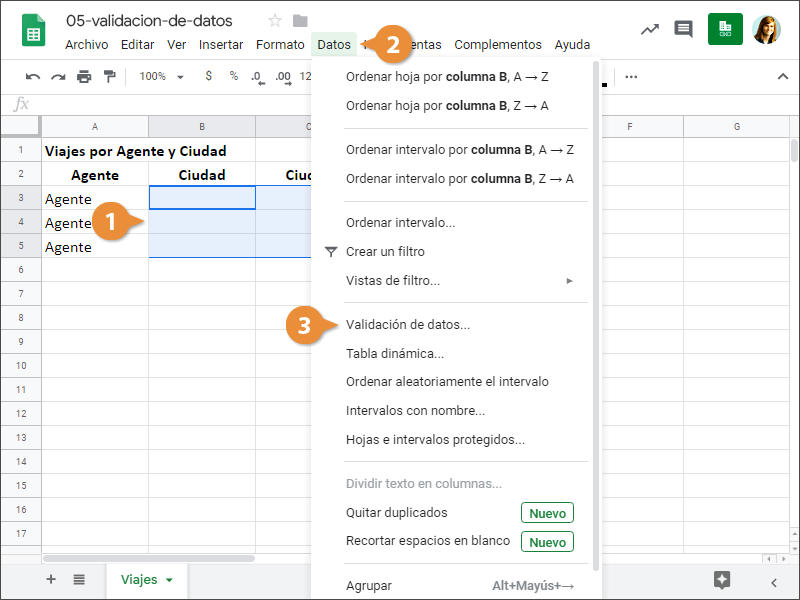This screenshot has width=800, height=600.
Task: Open the Archivo menu
Action: [87, 45]
